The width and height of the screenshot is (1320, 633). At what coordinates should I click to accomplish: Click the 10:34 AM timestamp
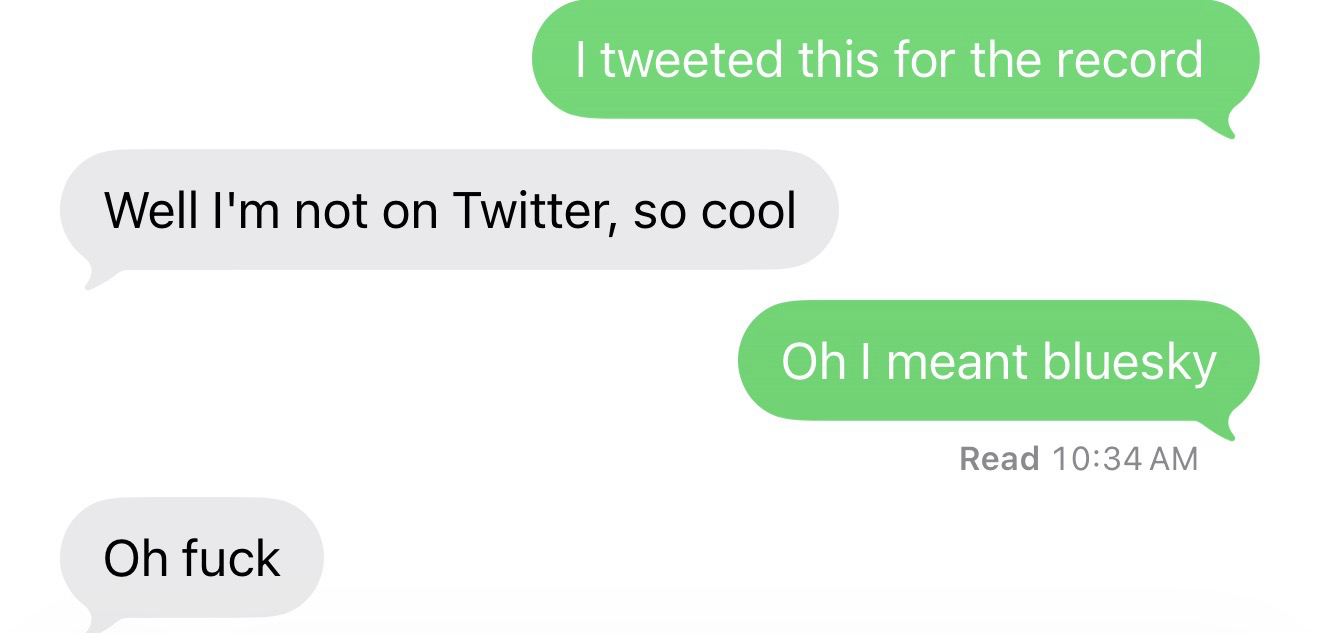(1124, 458)
